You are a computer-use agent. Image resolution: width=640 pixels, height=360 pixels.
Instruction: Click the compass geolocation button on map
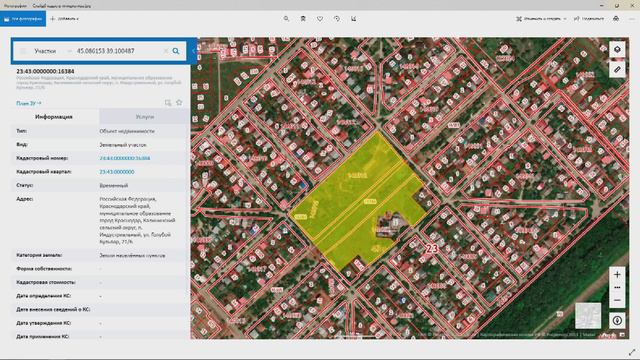pyautogui.click(x=617, y=320)
